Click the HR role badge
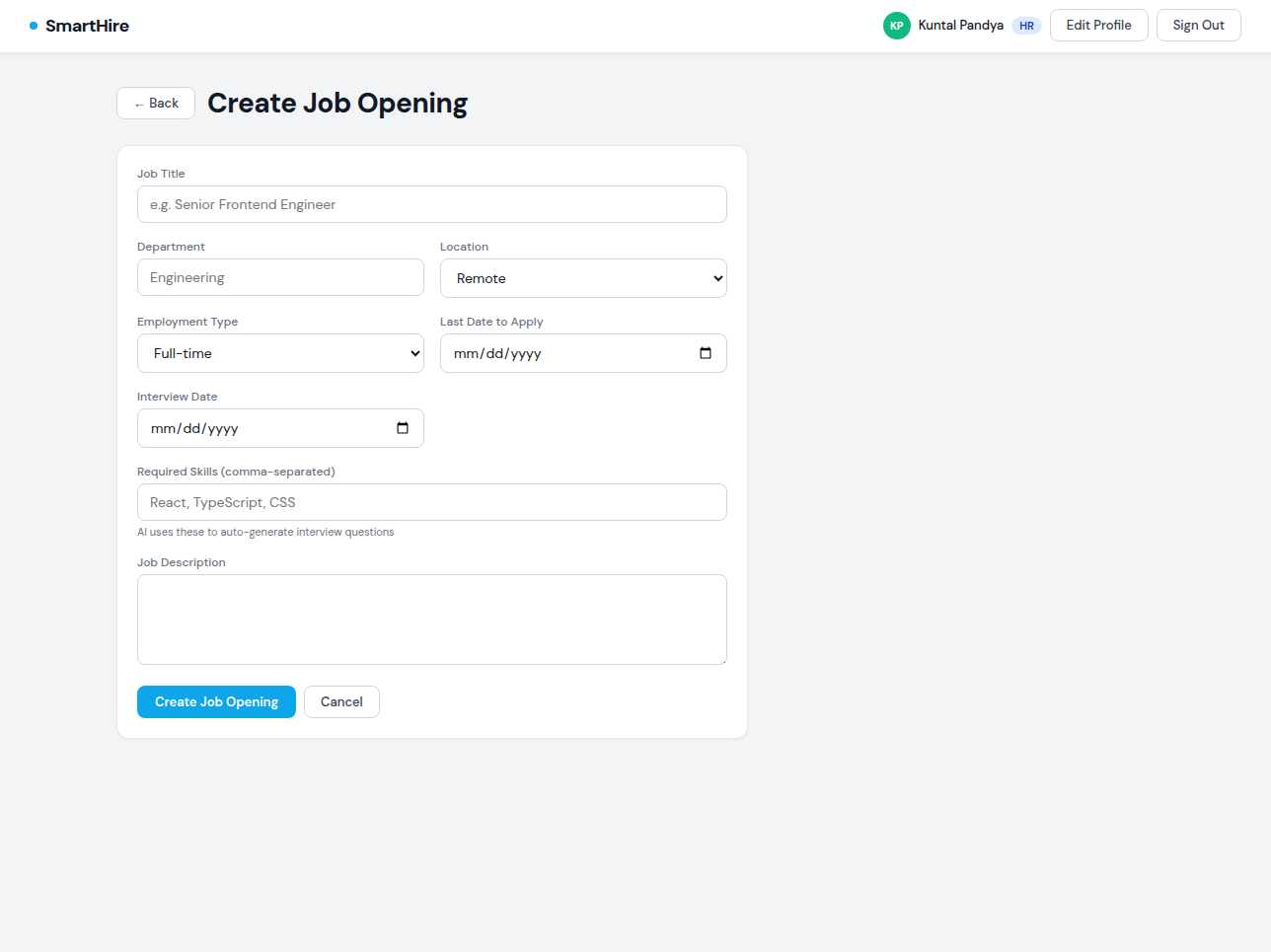The height and width of the screenshot is (952, 1271). (x=1026, y=26)
